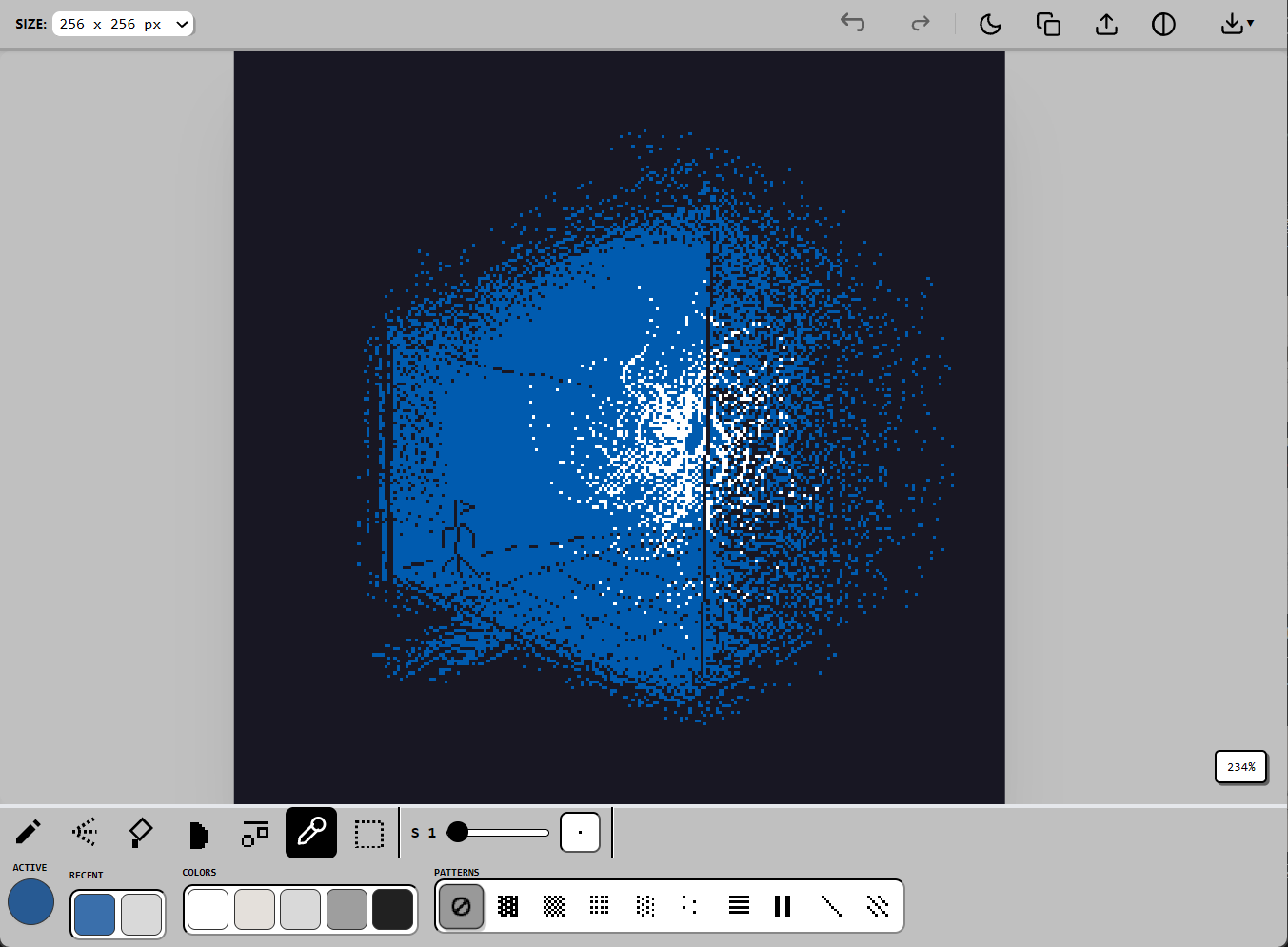Copy the canvas to clipboard
This screenshot has height=947, width=1288.
click(x=1048, y=24)
